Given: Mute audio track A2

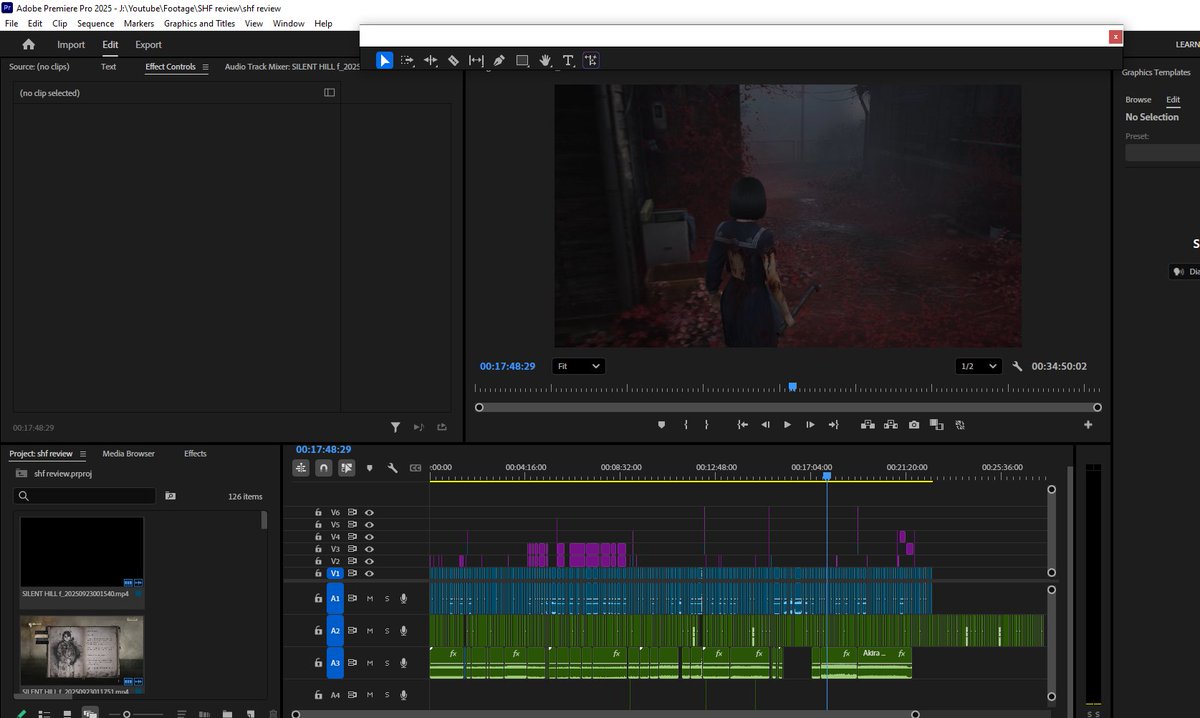Looking at the screenshot, I should 369,631.
